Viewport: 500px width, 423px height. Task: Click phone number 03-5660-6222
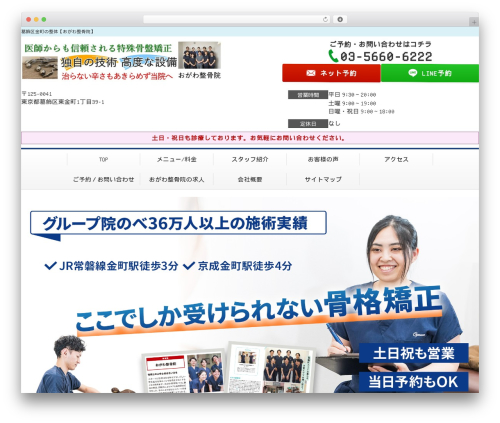point(386,57)
